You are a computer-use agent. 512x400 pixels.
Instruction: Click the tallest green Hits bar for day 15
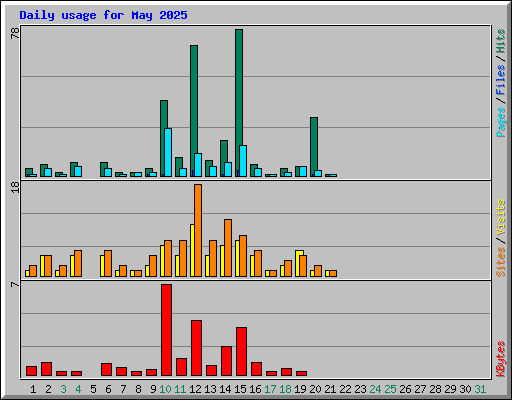239,103
